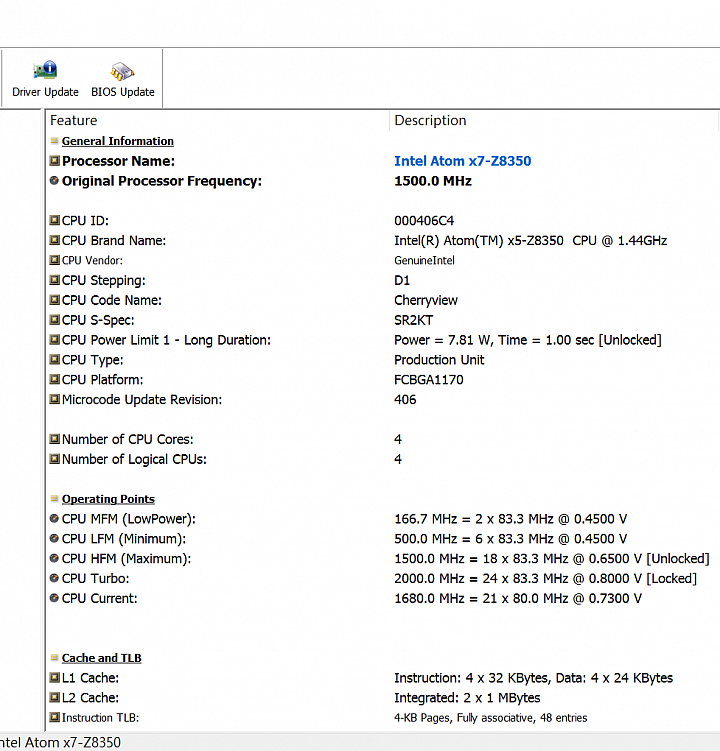Select the 'Processor Name:' label

118,161
